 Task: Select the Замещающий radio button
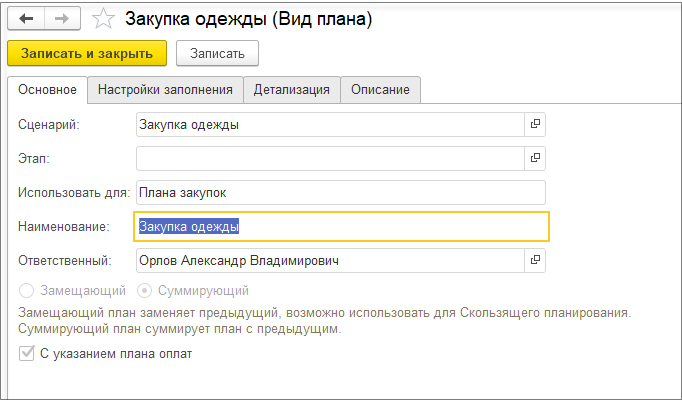coord(27,291)
